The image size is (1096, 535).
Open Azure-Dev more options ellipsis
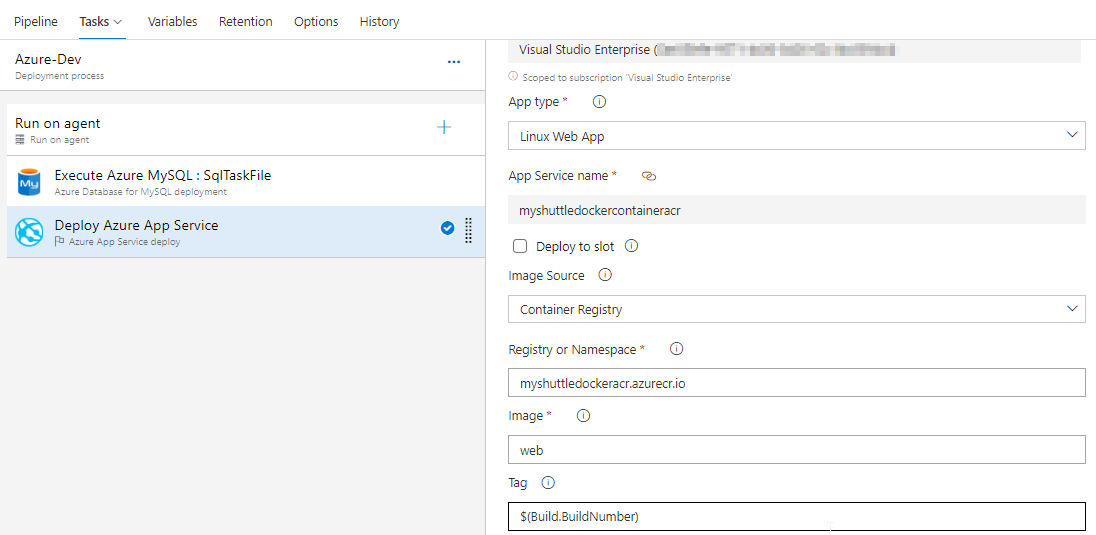tap(454, 62)
